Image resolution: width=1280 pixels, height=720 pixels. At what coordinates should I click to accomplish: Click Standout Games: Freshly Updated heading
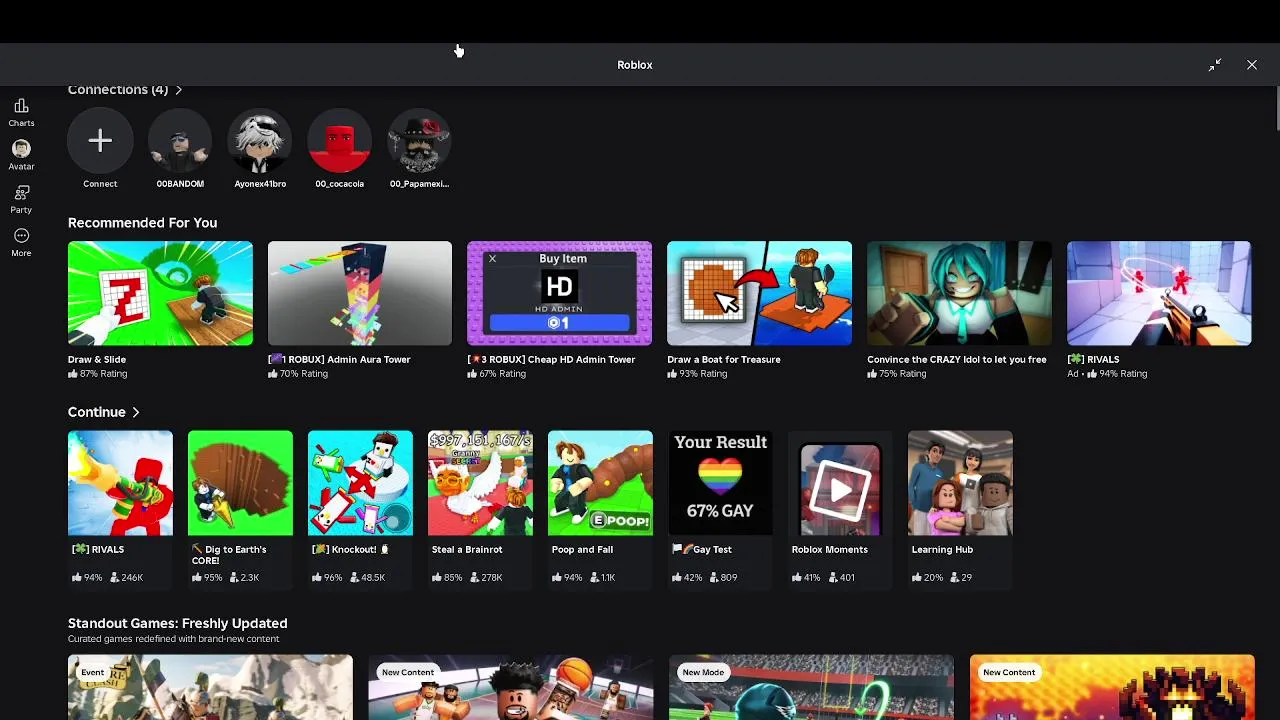178,623
